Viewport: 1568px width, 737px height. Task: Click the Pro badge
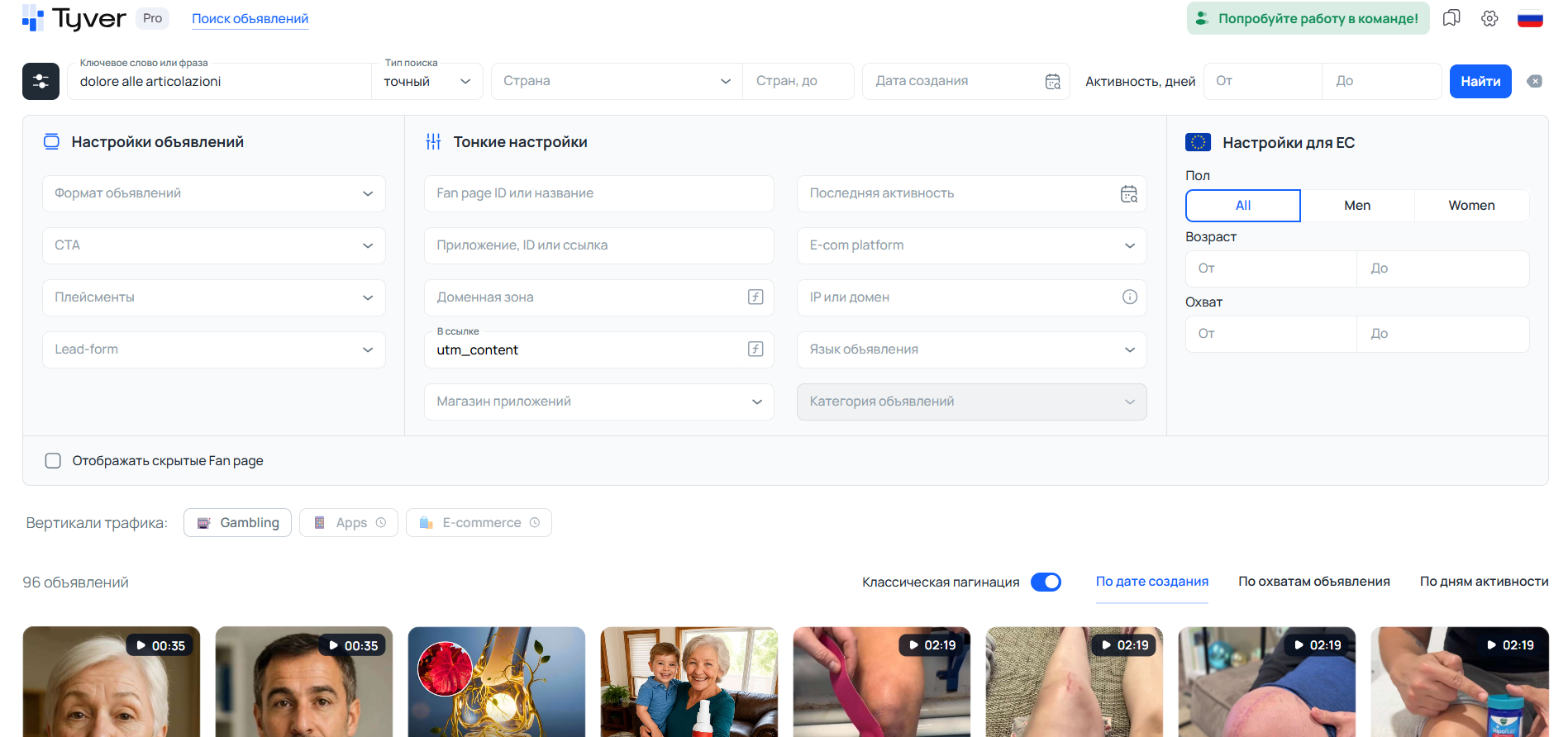point(152,18)
